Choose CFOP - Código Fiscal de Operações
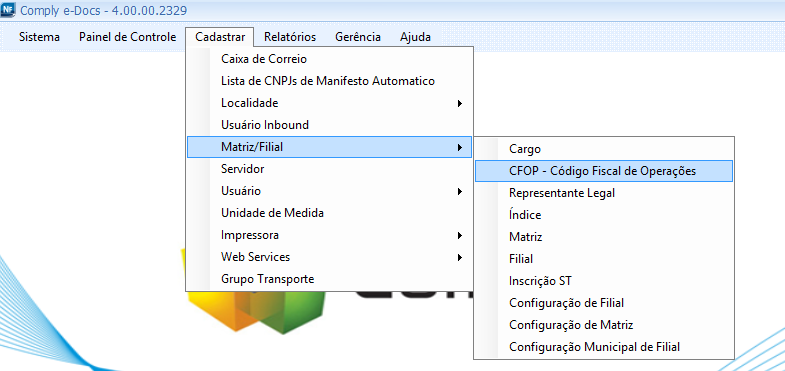This screenshot has width=785, height=371. [603, 171]
